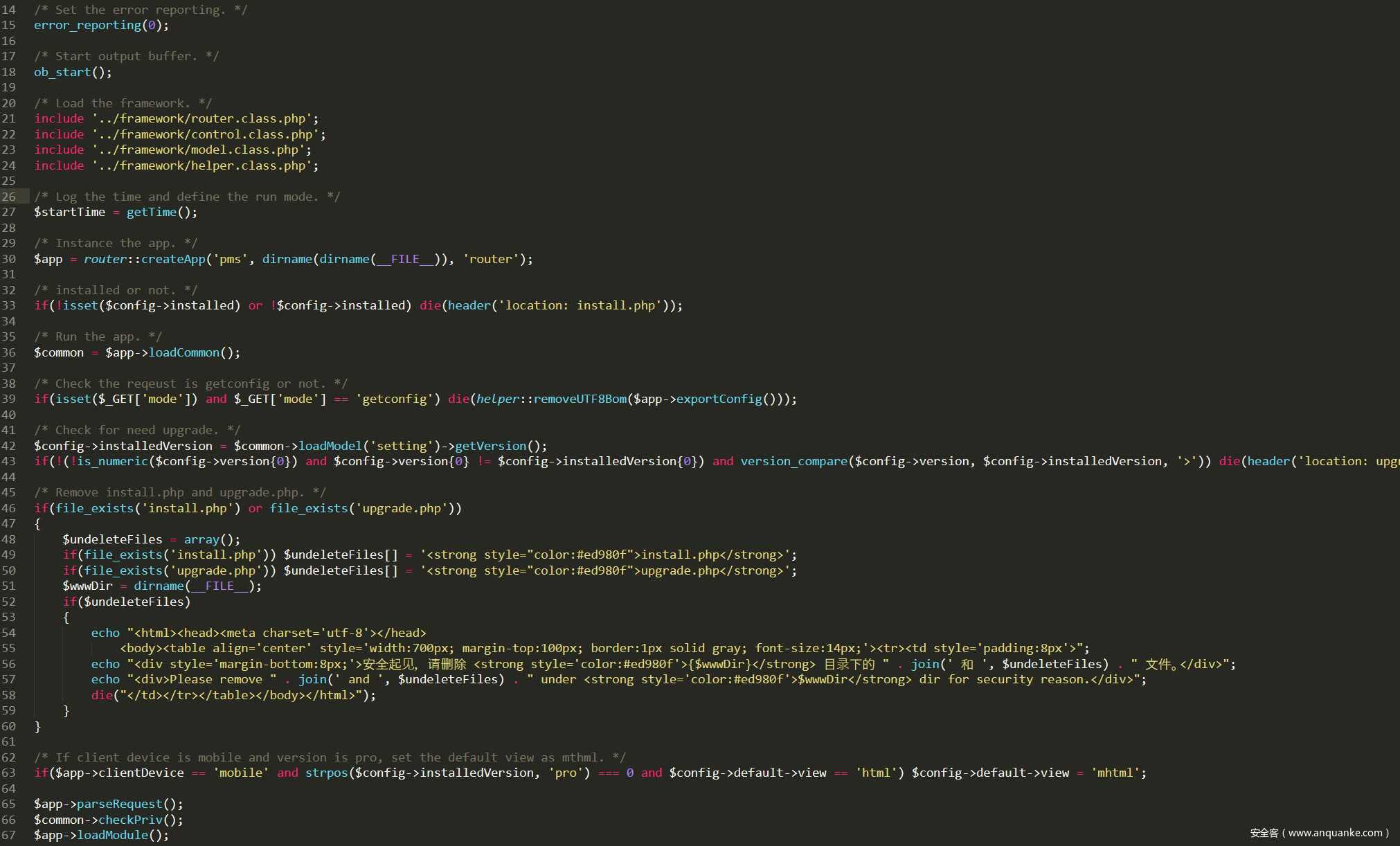Click line number 47 in the gutter

[9, 524]
